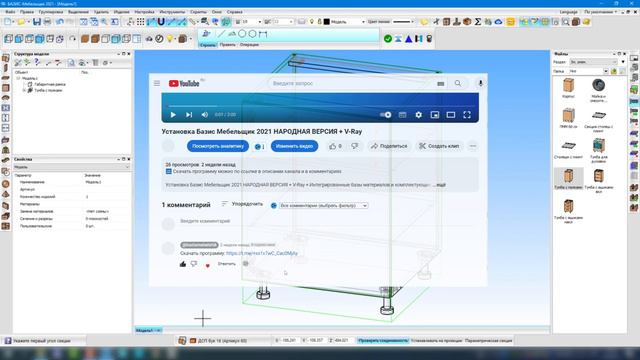Open the Справка menu
This screenshot has width=640, height=360.
pos(234,12)
